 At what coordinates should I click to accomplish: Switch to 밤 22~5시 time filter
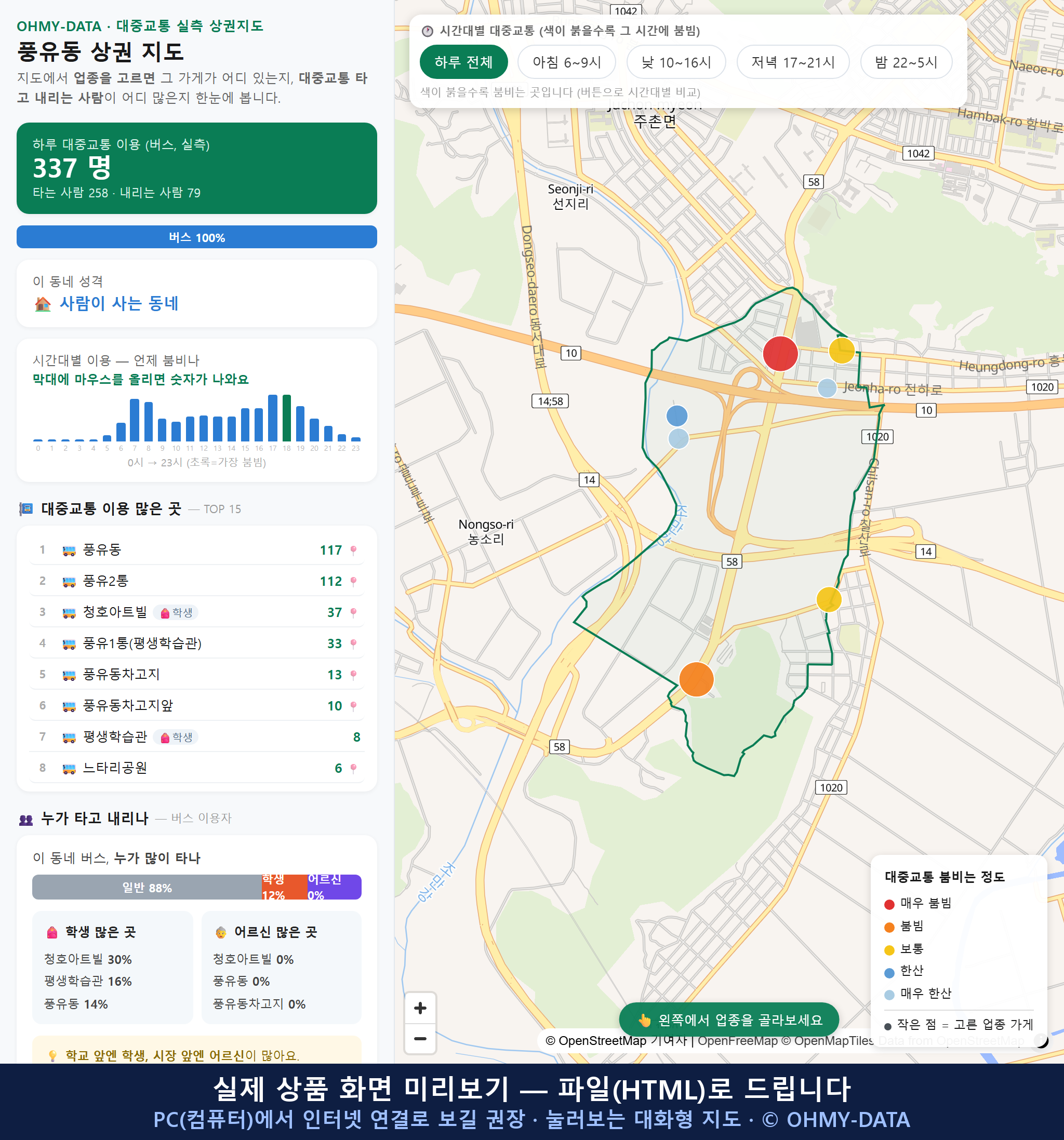(906, 62)
